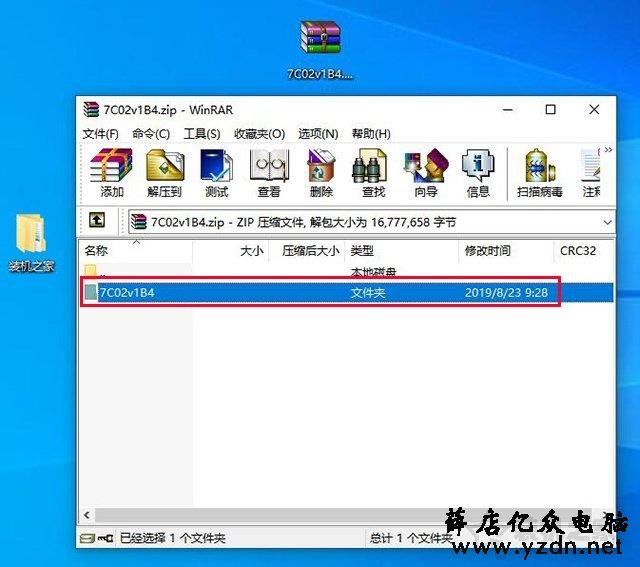
Task: Click the WinRAR title bar icon
Action: pyautogui.click(x=91, y=110)
